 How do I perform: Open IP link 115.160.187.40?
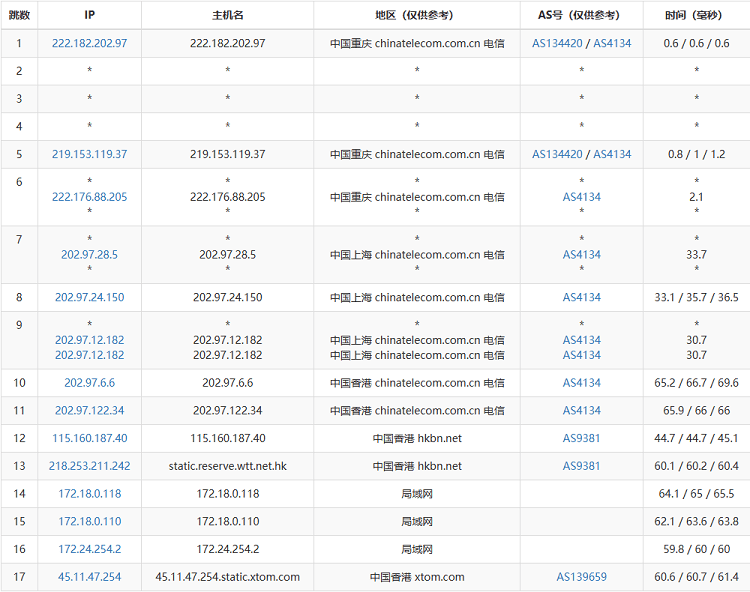pyautogui.click(x=89, y=438)
